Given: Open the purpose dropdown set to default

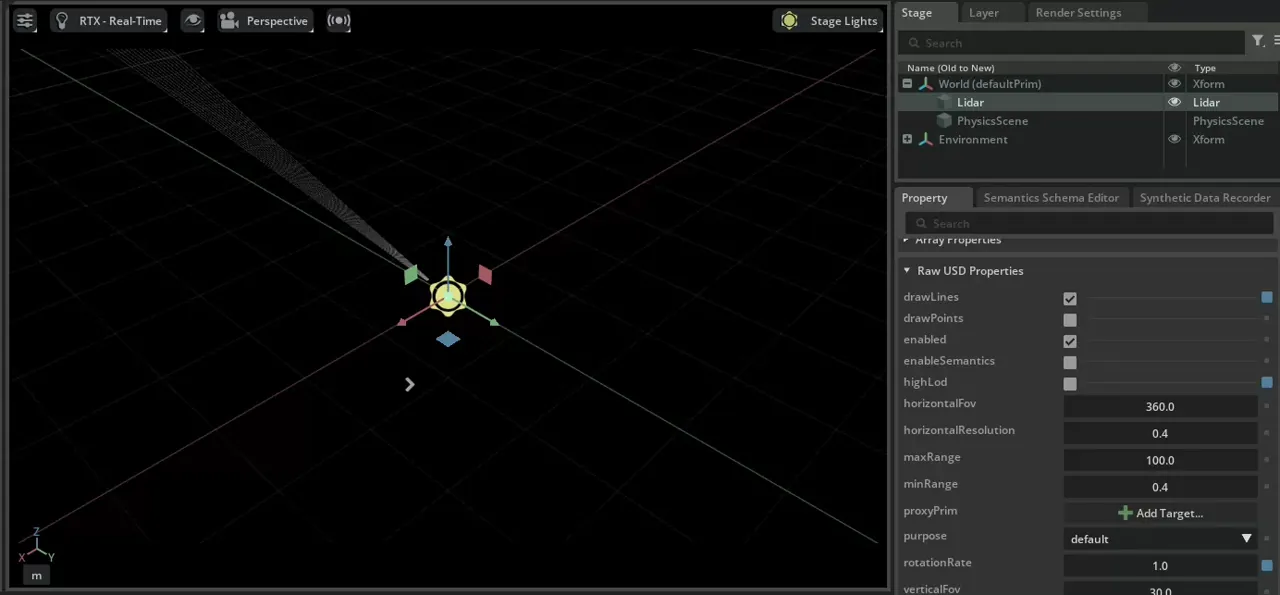Looking at the screenshot, I should point(1160,539).
